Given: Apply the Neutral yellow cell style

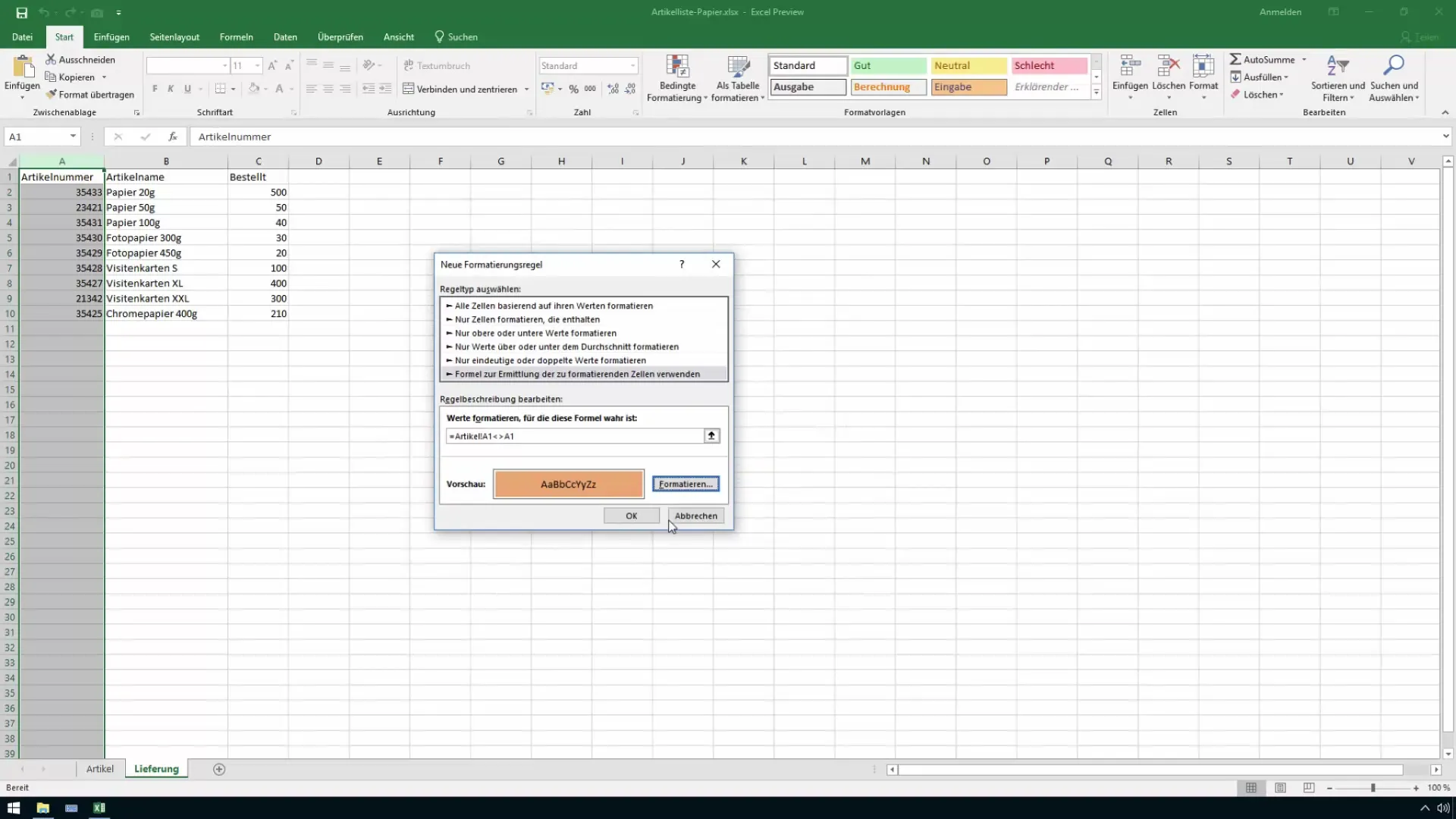Looking at the screenshot, I should point(968,66).
